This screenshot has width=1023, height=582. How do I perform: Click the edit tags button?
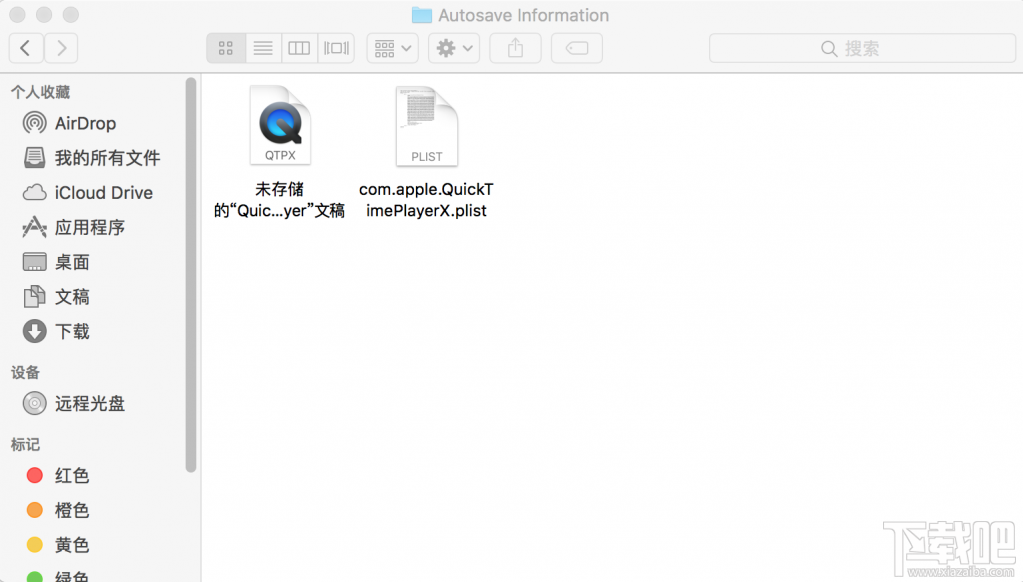(577, 48)
